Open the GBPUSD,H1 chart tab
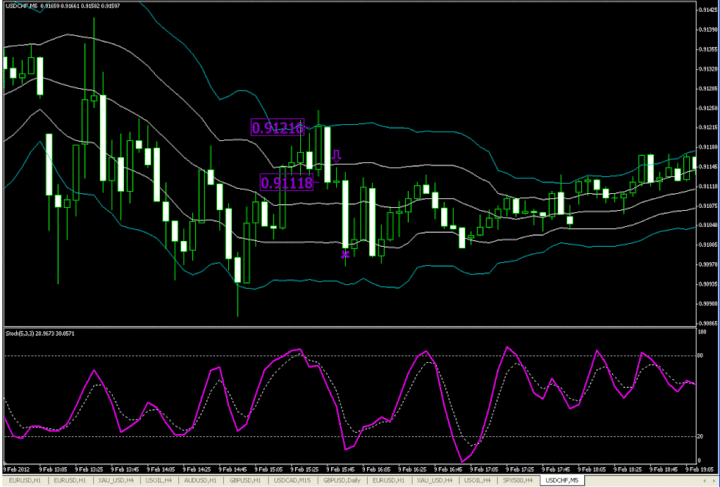This screenshot has width=720, height=487. 245,480
